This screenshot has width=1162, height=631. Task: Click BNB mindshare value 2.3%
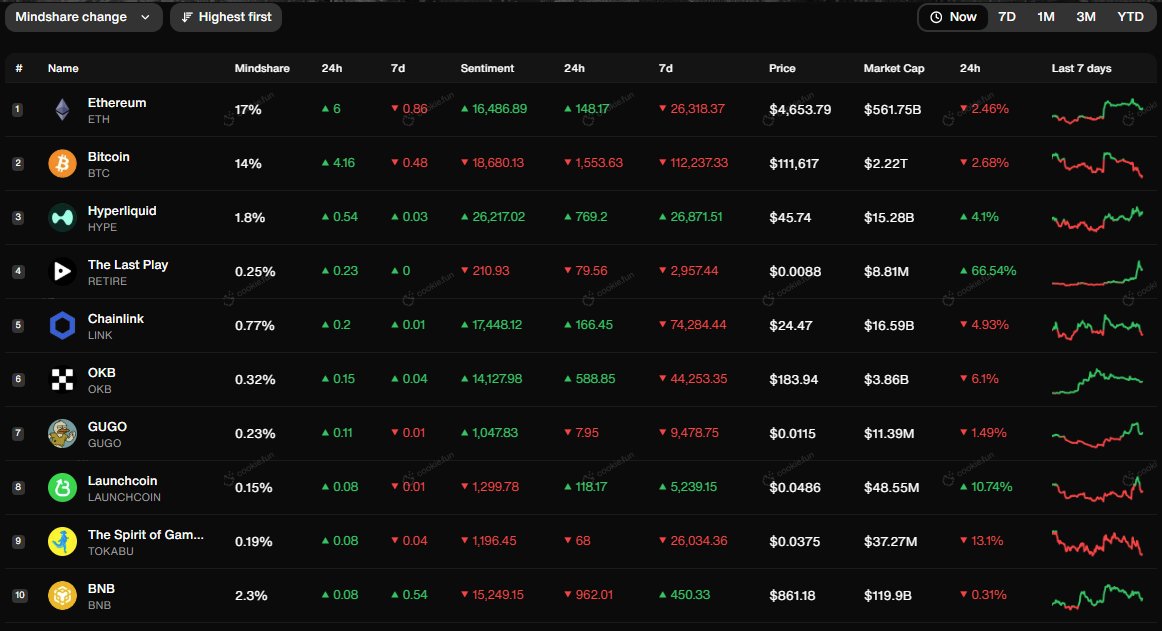251,595
